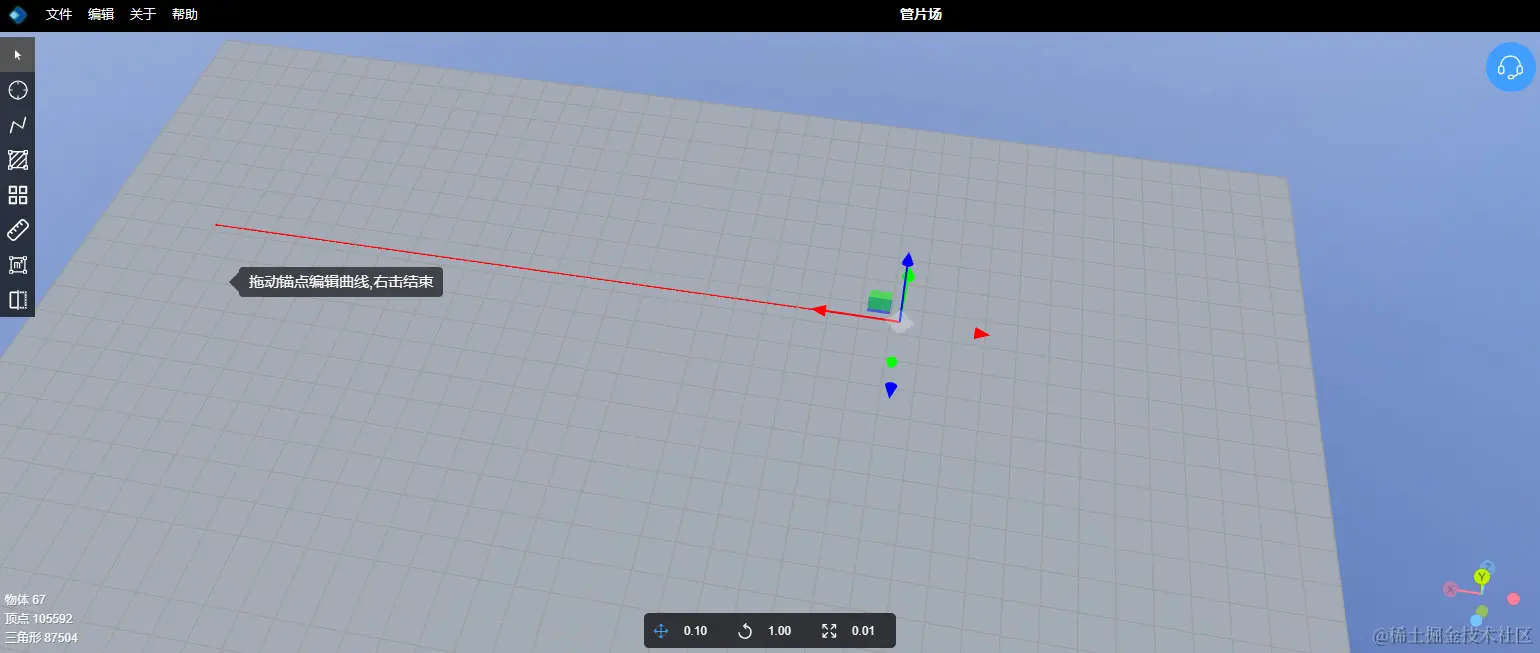This screenshot has width=1540, height=653.
Task: Click the green handle above the blue down arrow
Action: tap(891, 362)
